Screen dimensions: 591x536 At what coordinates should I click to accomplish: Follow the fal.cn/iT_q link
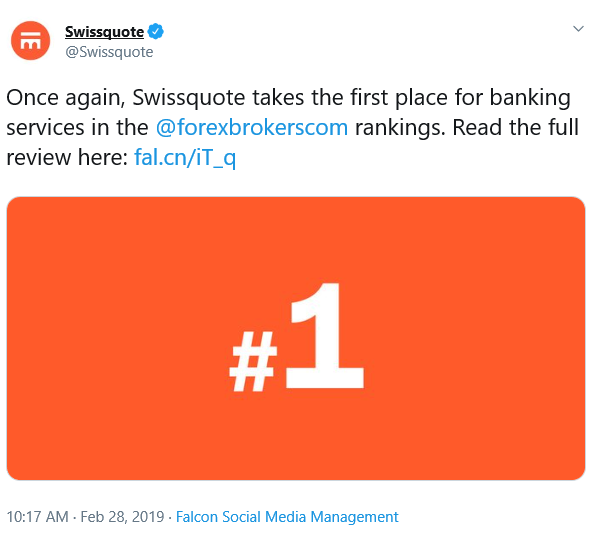(x=185, y=158)
